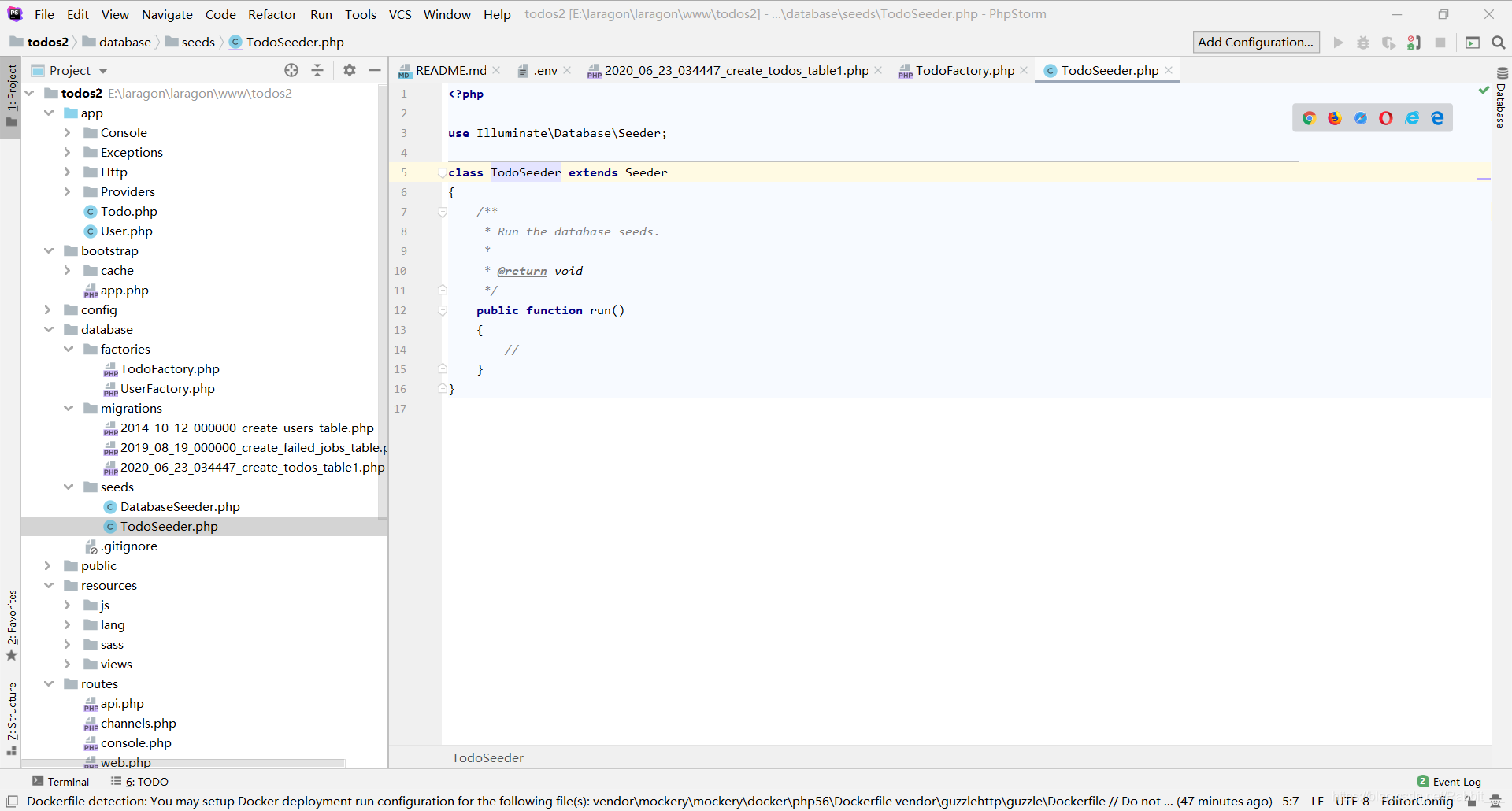Toggle fold marker on doc comment start line 7
This screenshot has width=1512, height=811.
click(x=443, y=212)
